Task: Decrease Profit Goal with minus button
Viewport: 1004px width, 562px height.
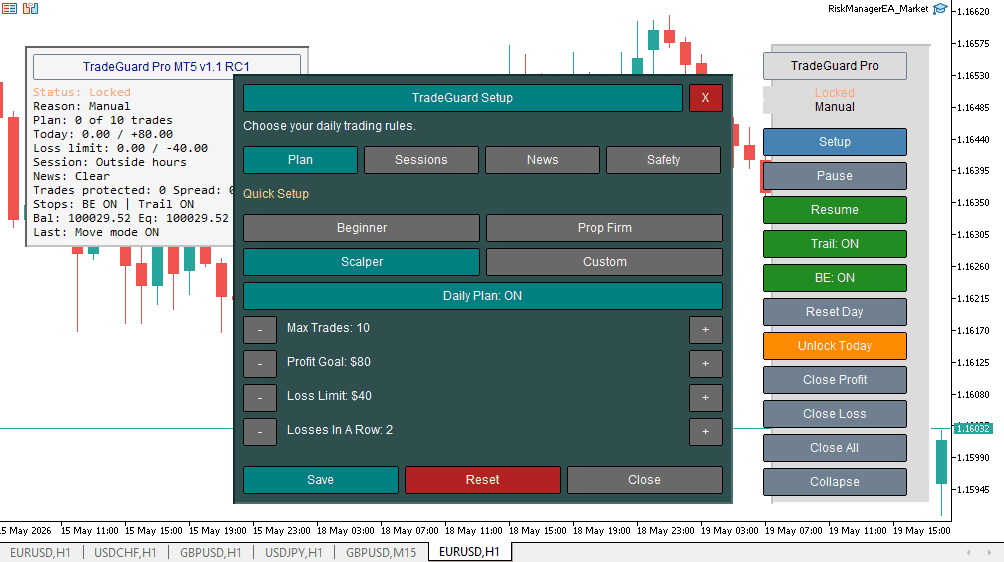Action: coord(260,364)
